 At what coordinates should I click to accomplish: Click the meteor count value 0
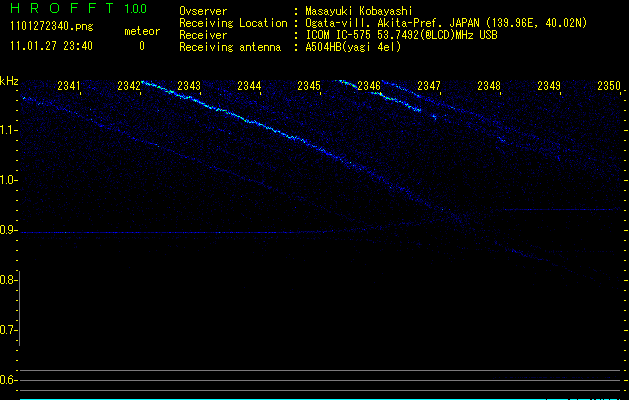click(142, 46)
